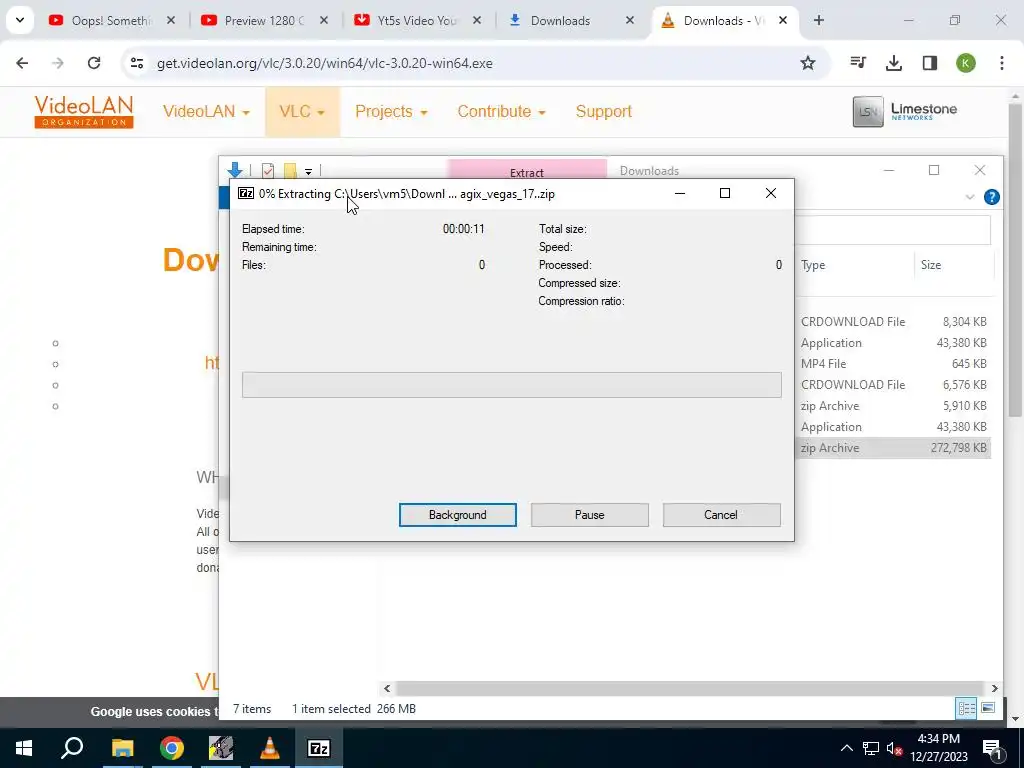Click Explorer horizontal scrollbar left arrow
Screen dimensions: 1024x768
coord(387,688)
